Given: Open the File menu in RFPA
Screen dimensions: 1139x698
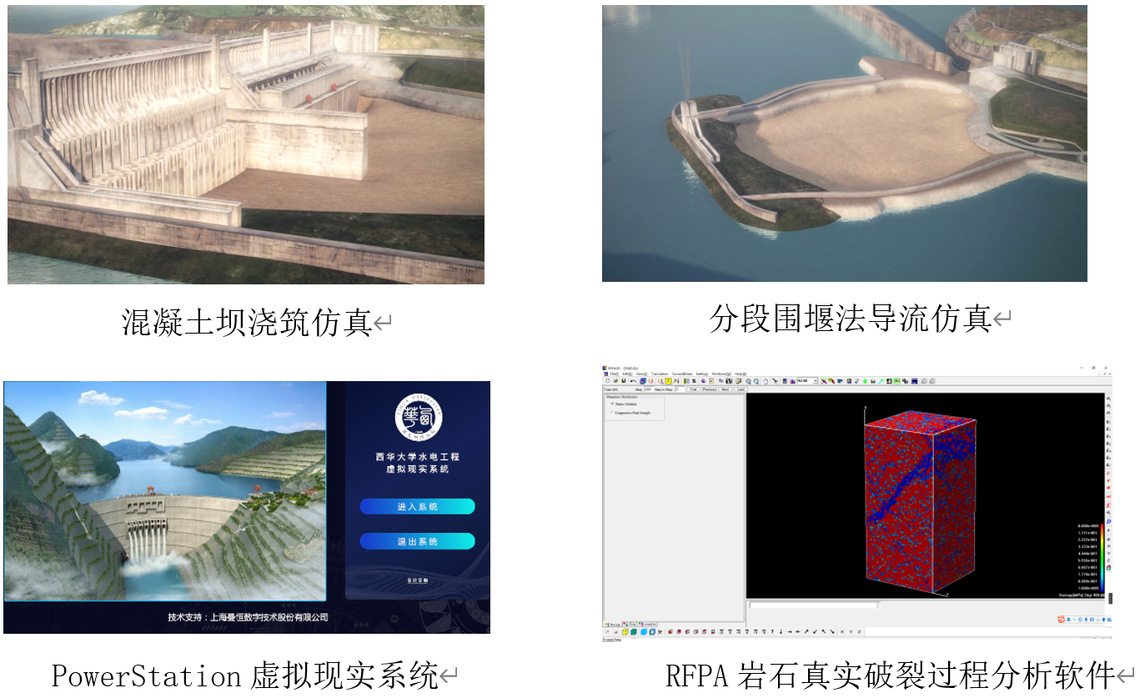Looking at the screenshot, I should pos(614,373).
